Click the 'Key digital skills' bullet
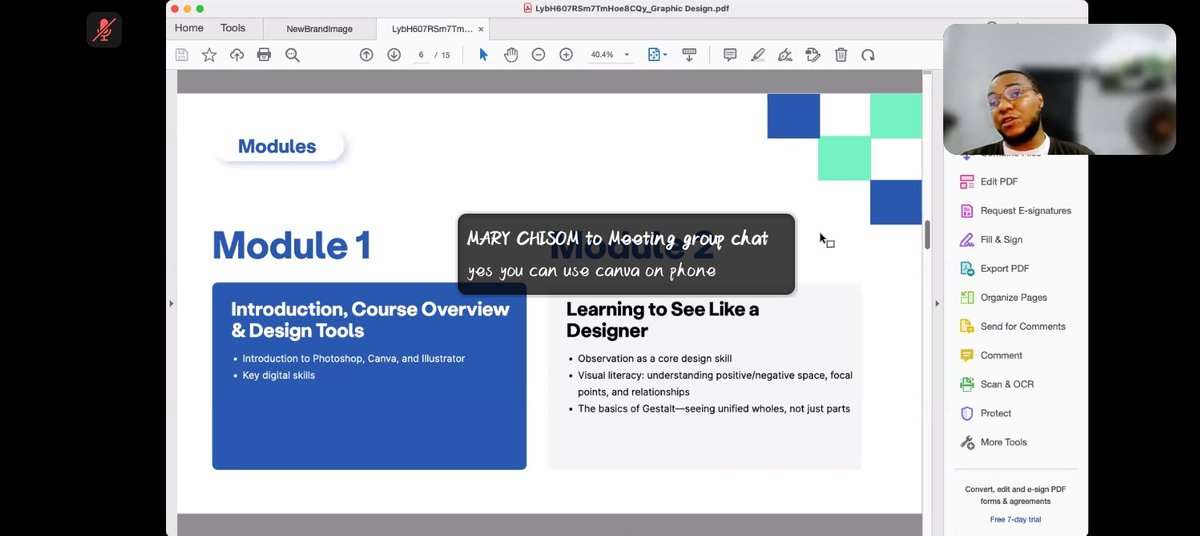Screen dimensions: 1200x536 [278, 376]
